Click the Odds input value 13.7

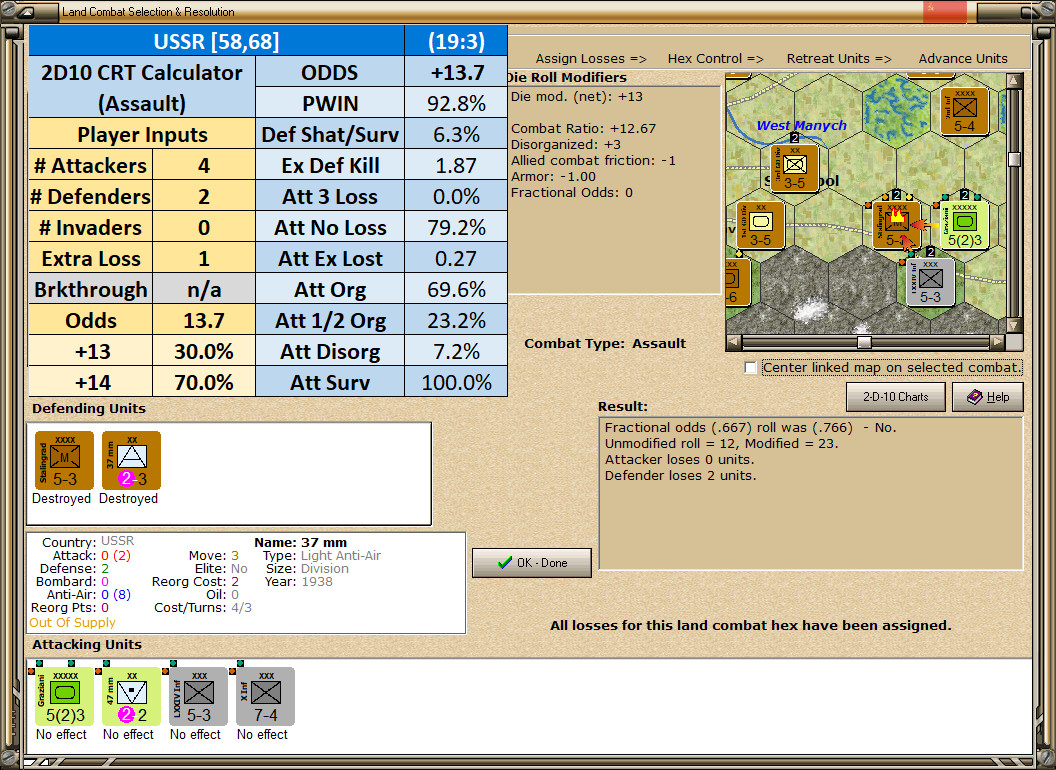pos(204,320)
